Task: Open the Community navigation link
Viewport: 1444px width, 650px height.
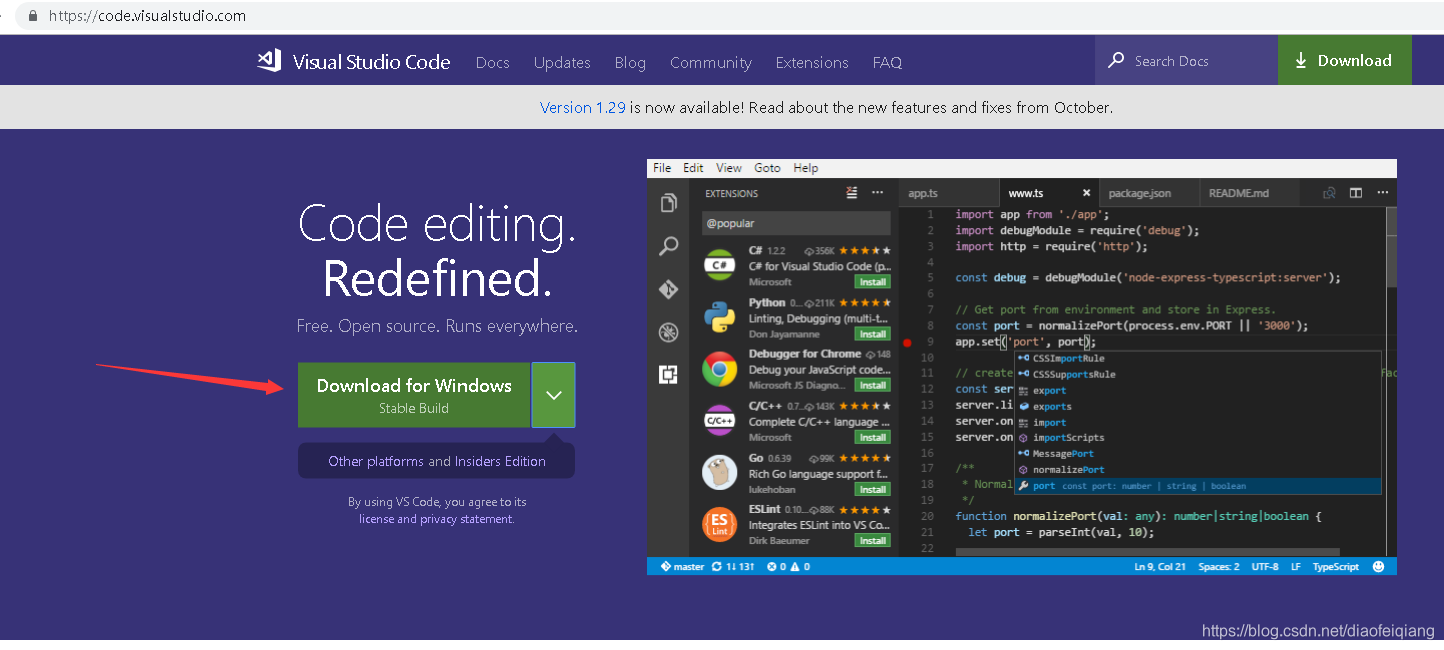Action: tap(711, 62)
